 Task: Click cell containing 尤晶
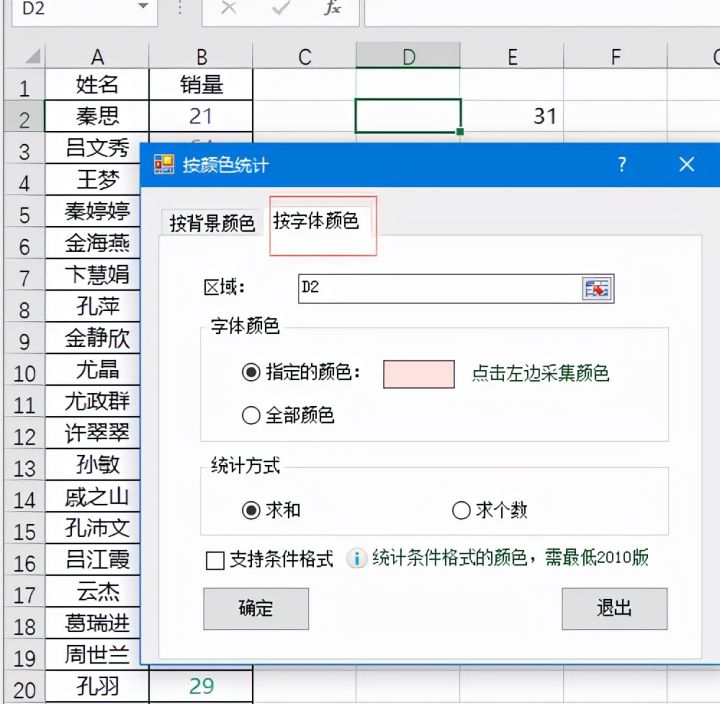pyautogui.click(x=93, y=370)
